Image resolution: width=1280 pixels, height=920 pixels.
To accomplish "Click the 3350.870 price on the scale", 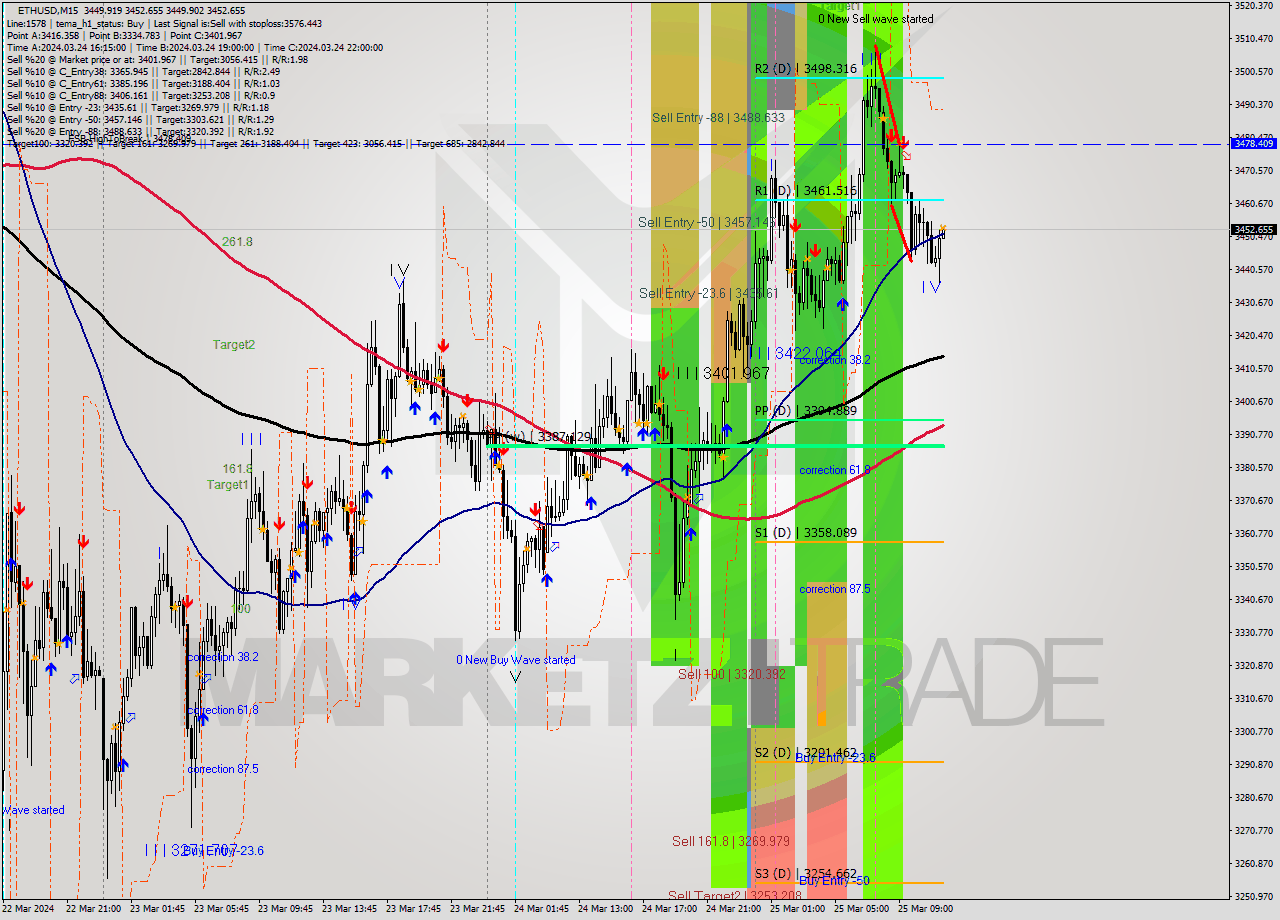I will coord(1254,566).
